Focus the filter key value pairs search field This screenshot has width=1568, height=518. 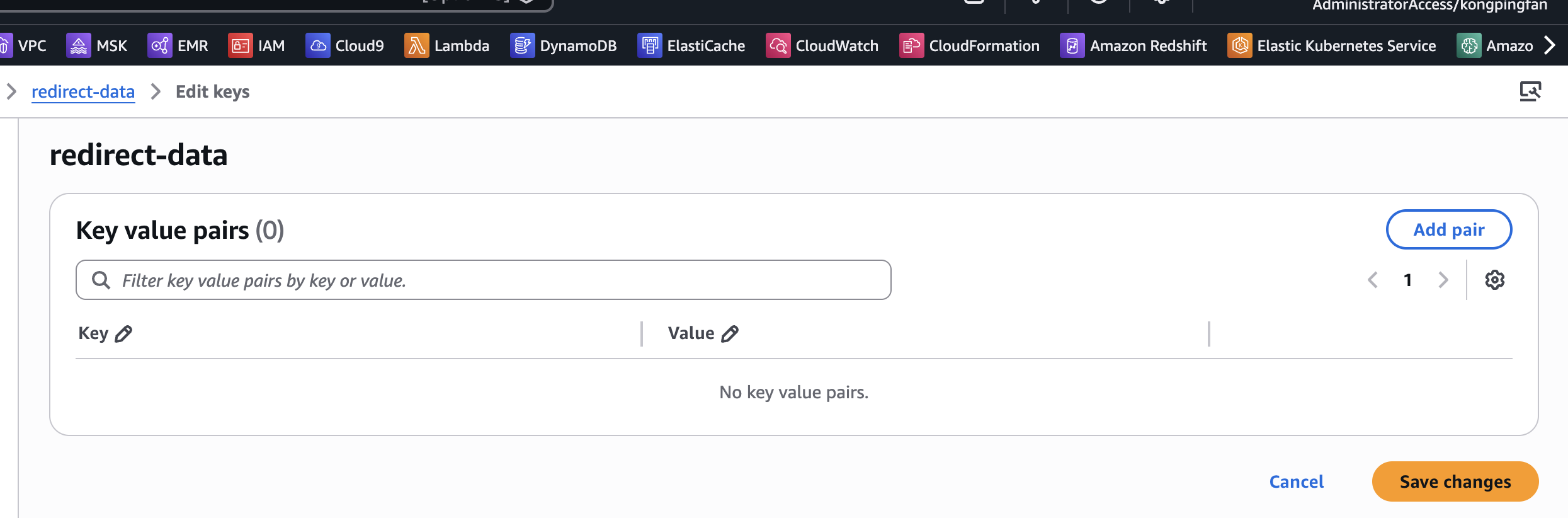[491, 280]
